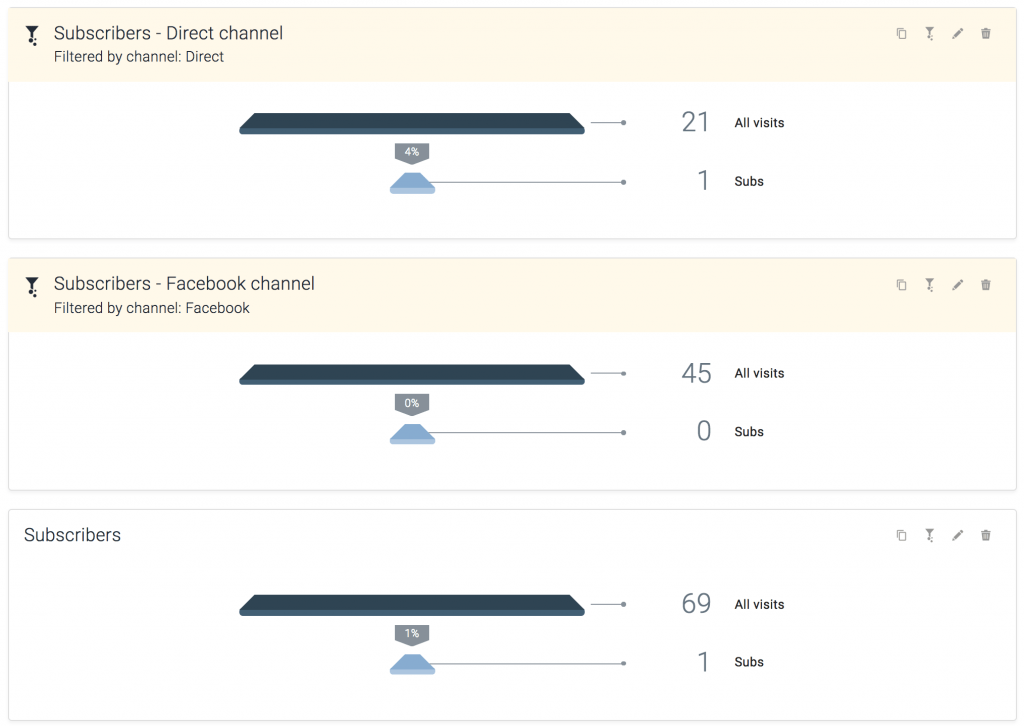The width and height of the screenshot is (1024, 726).
Task: Click filter icon on Direct channel funnel
Action: (x=929, y=33)
